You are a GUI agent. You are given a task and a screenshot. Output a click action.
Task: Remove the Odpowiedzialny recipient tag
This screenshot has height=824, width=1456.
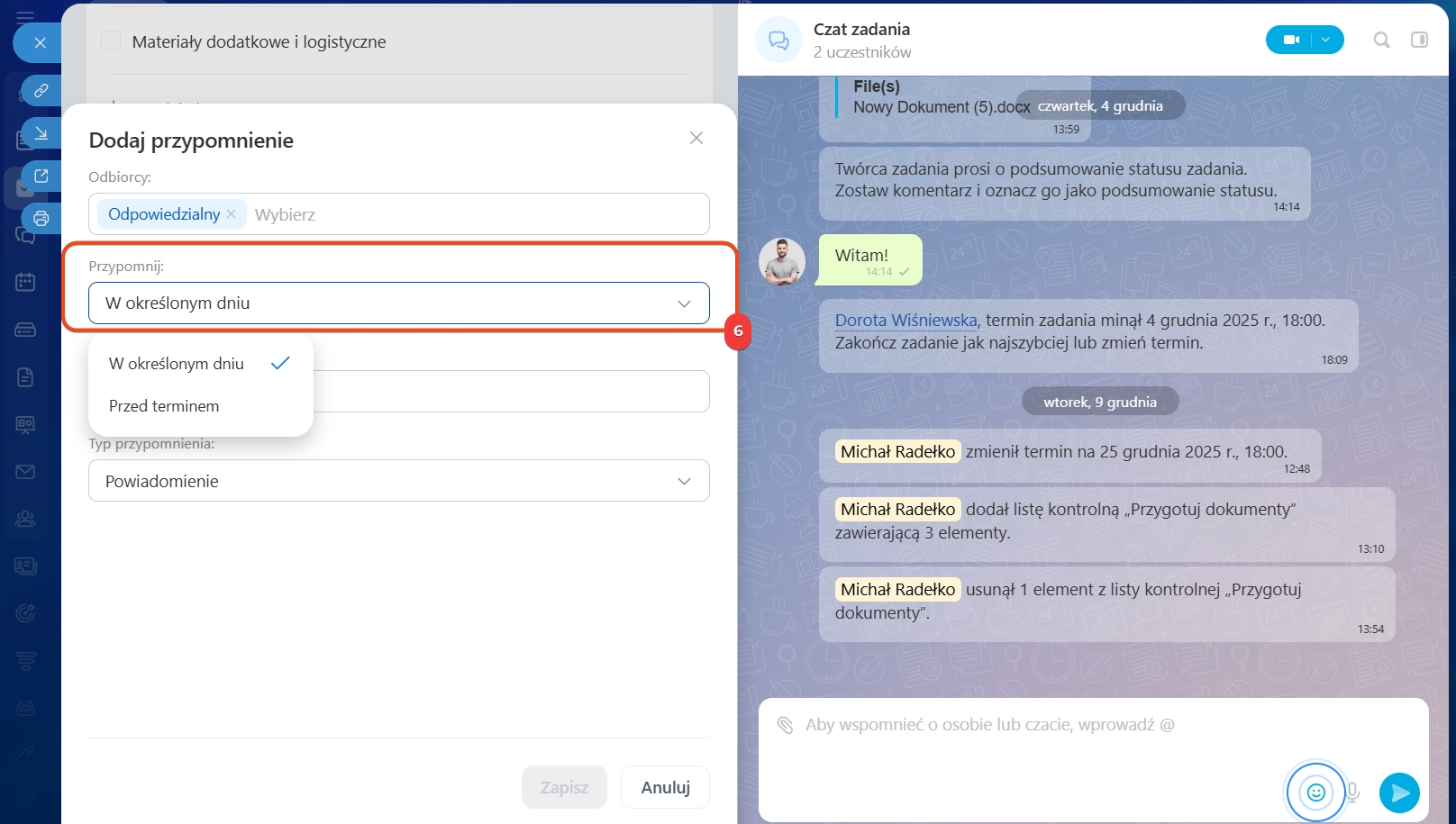point(232,214)
